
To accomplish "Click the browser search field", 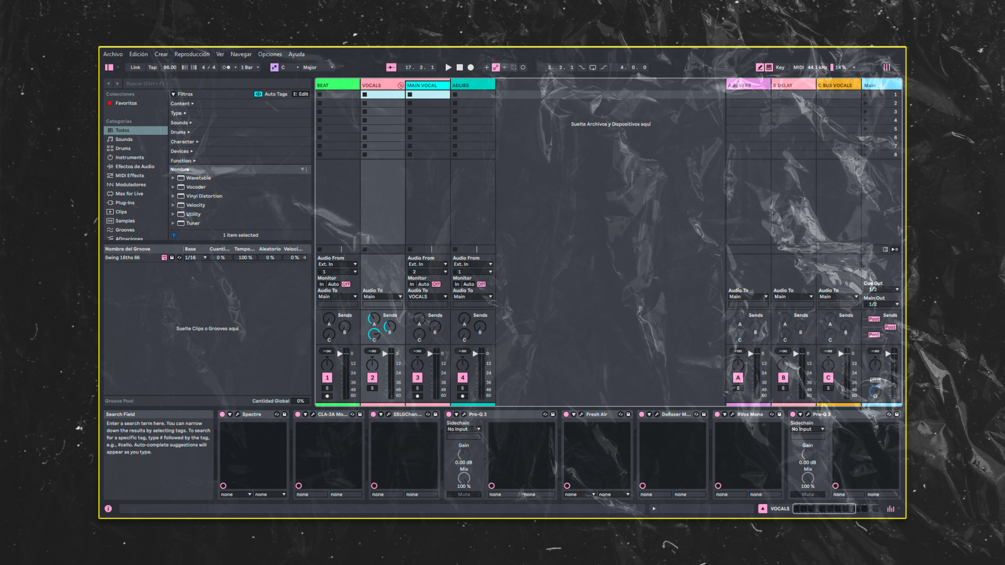I will click(x=217, y=83).
